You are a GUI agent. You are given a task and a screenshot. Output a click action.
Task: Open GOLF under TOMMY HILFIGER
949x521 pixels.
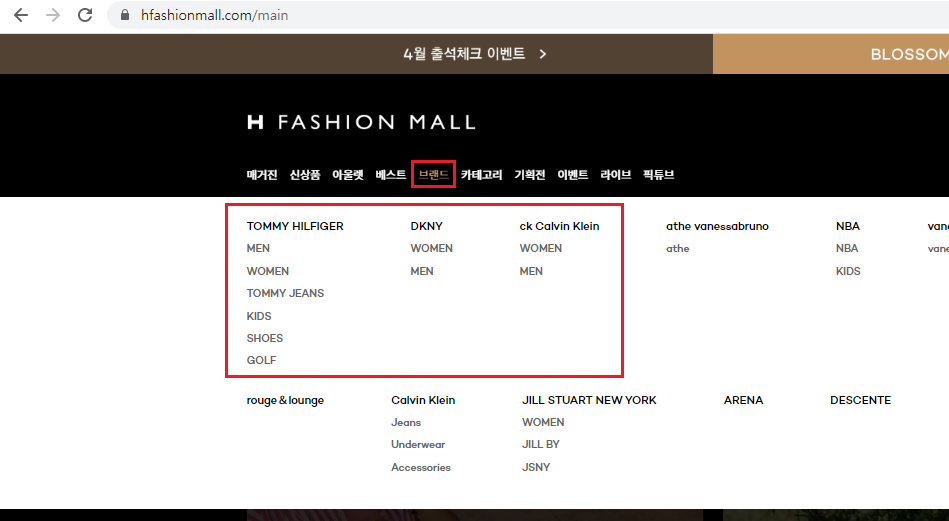[261, 361]
